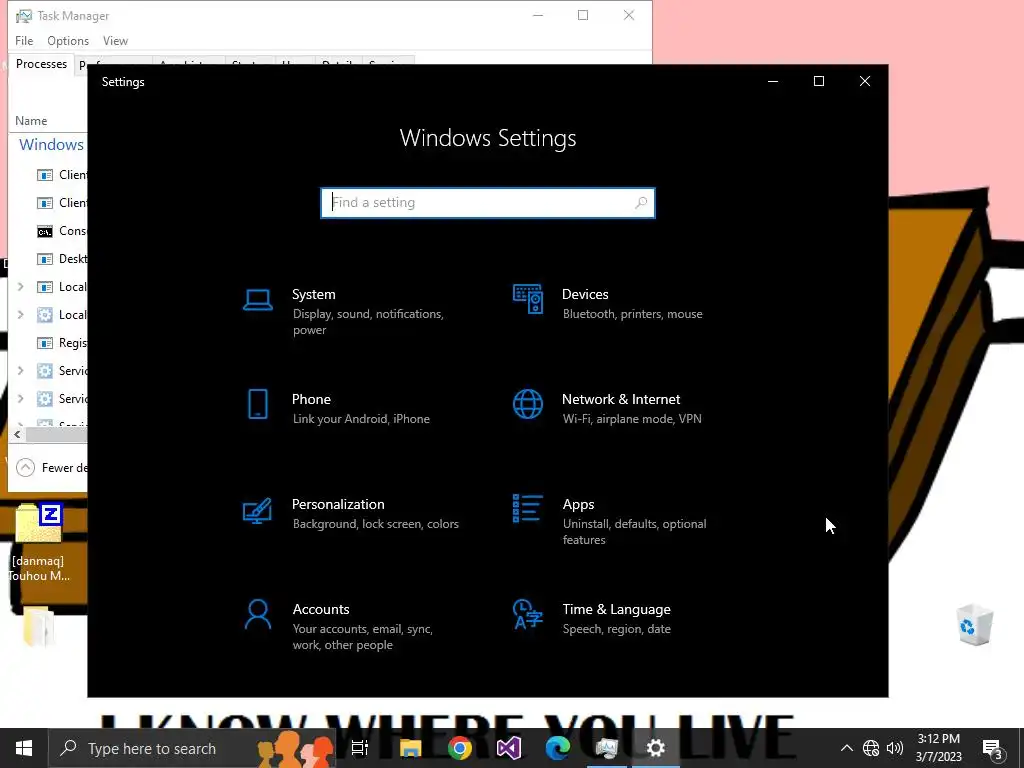
Task: Open the File menu in Task Manager
Action: pyautogui.click(x=24, y=40)
